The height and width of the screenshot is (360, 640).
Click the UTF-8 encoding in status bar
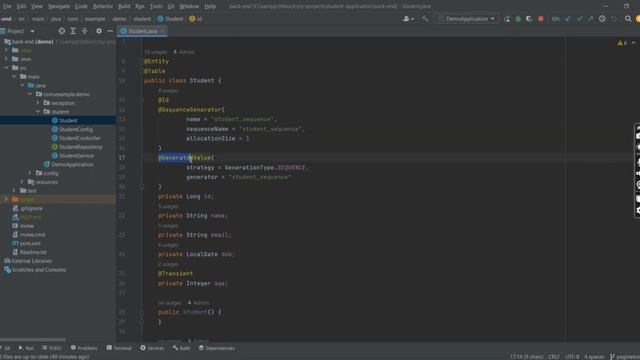coord(572,356)
